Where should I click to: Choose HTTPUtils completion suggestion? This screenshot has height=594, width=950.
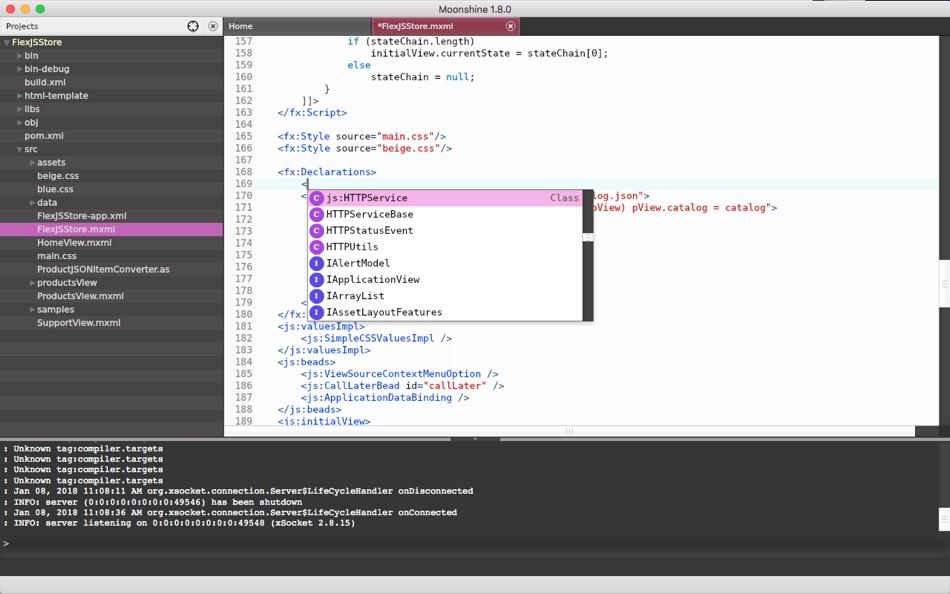click(445, 247)
